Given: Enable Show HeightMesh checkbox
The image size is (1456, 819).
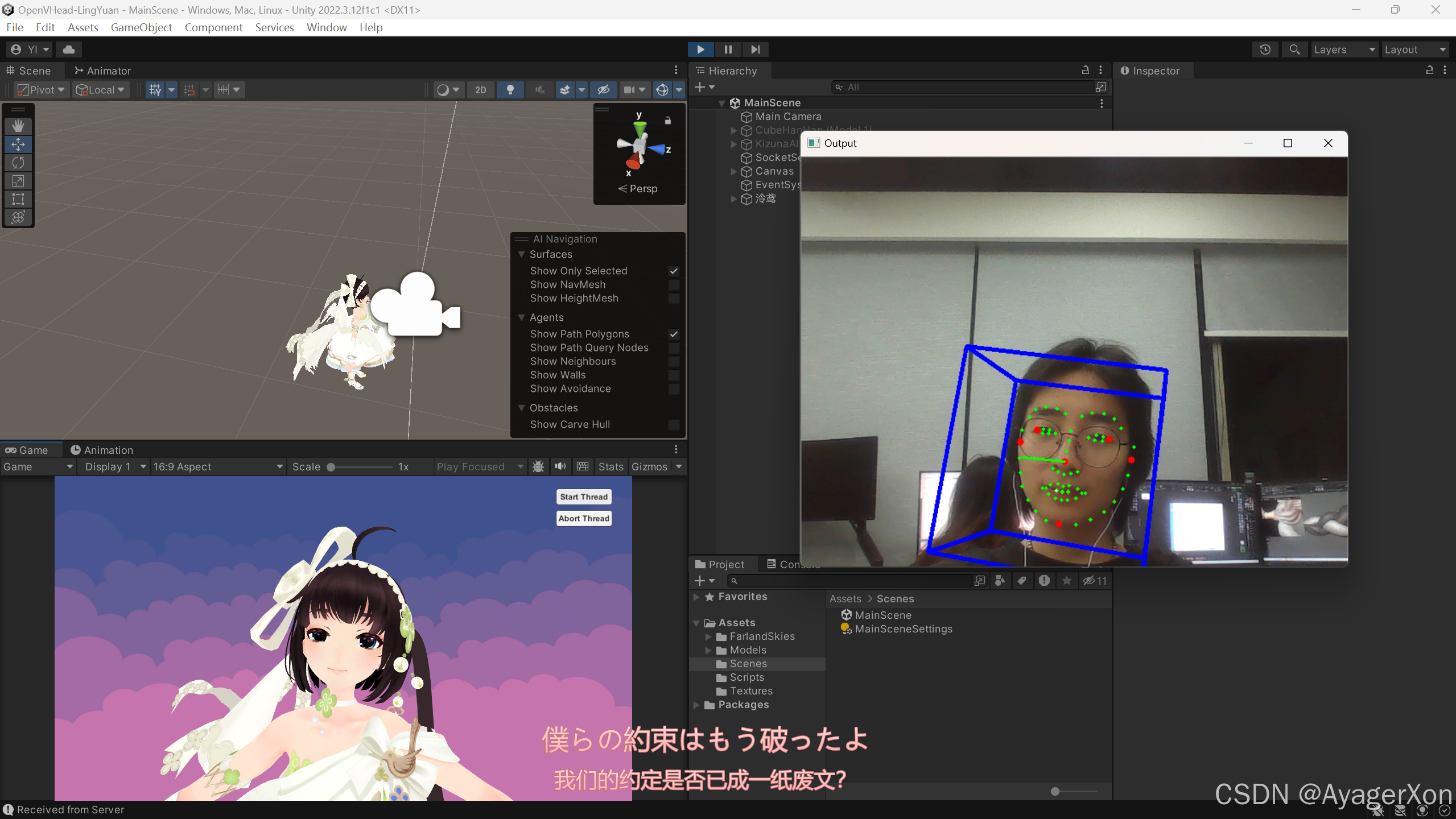Looking at the screenshot, I should 674,299.
